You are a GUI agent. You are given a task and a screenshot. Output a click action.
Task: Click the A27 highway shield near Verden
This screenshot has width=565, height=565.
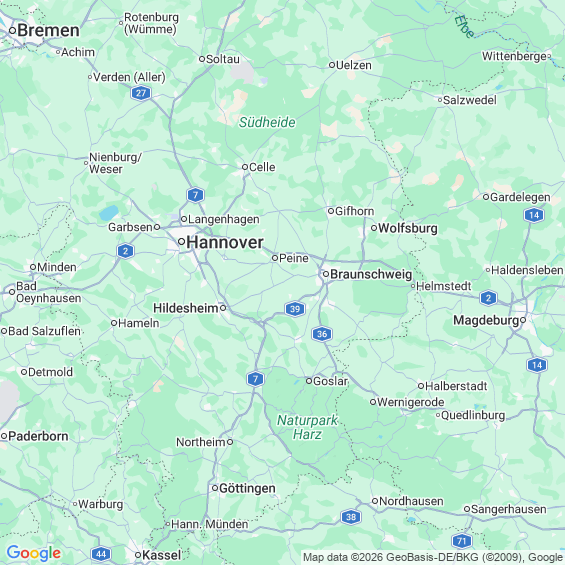point(141,93)
